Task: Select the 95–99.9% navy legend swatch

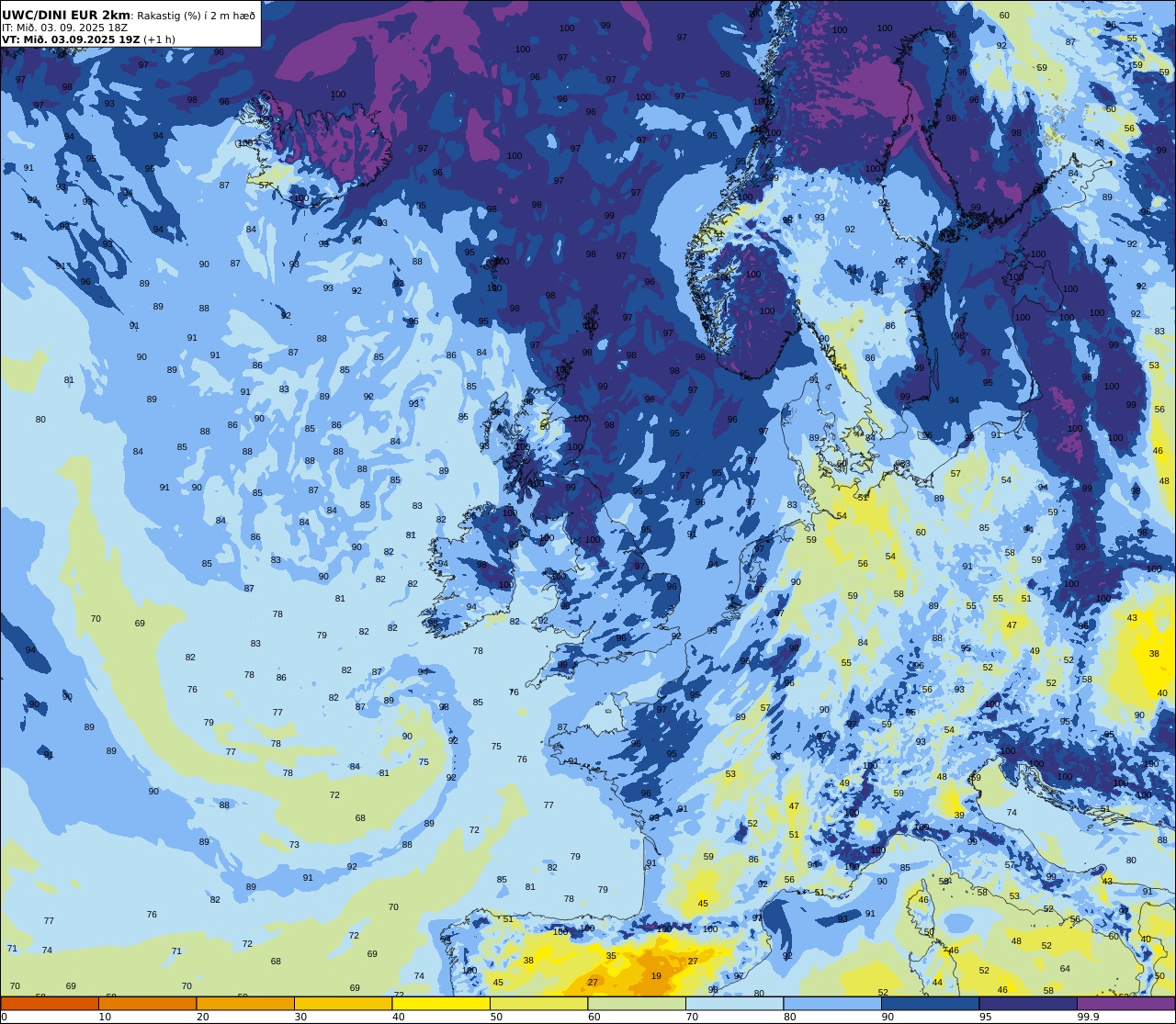Action: tap(1028, 1003)
